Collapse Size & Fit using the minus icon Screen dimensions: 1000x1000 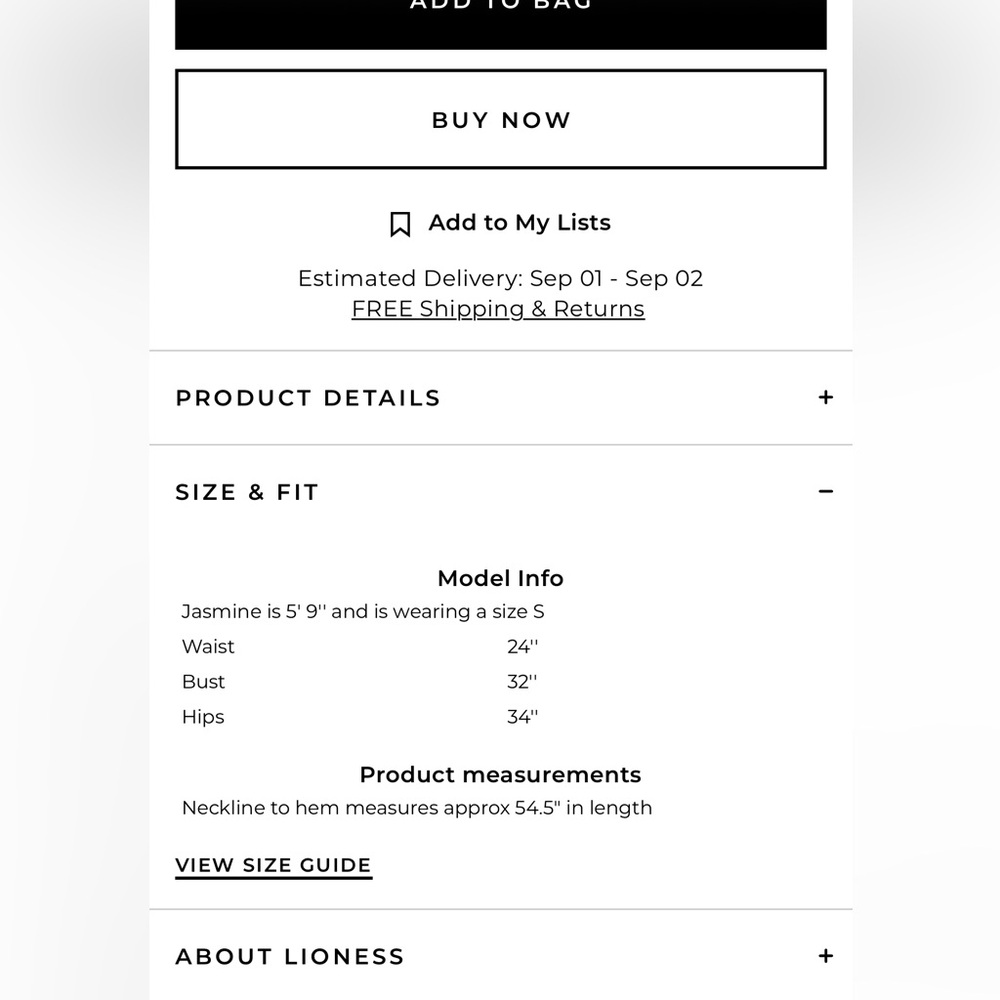[x=826, y=491]
